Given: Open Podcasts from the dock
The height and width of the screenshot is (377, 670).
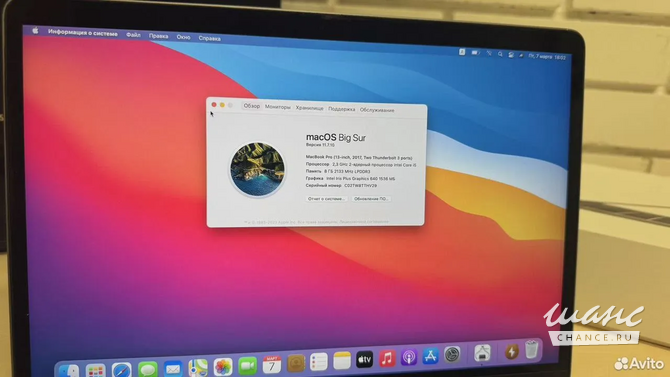Looking at the screenshot, I should 409,357.
